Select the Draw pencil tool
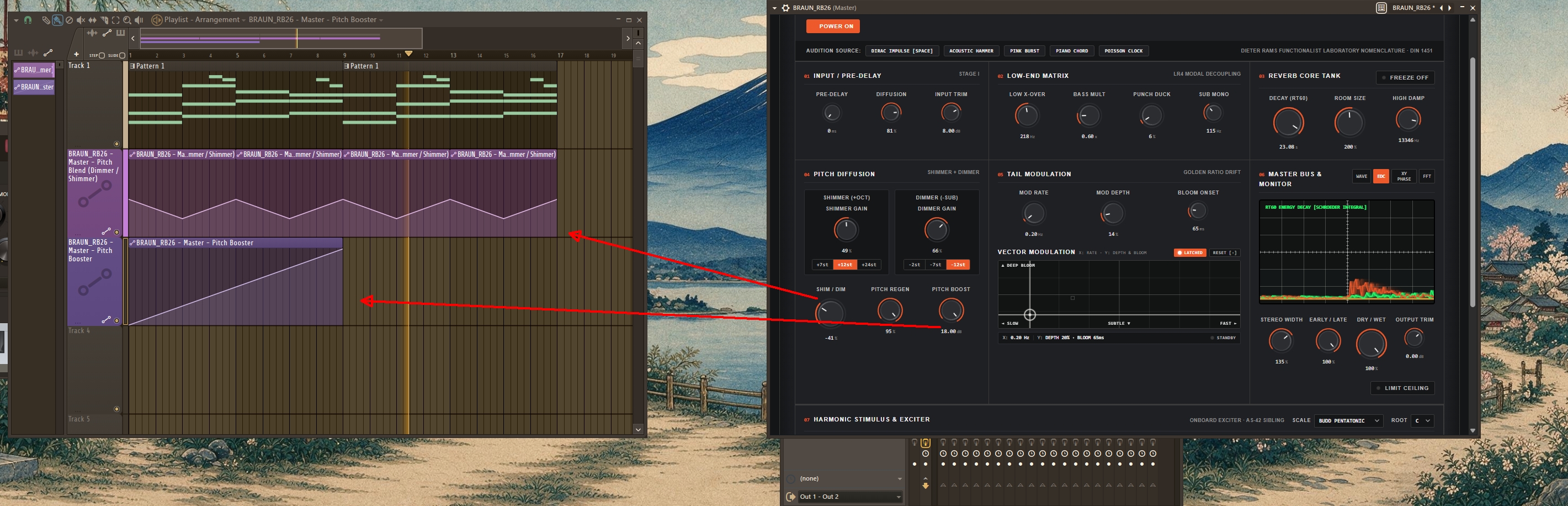Image resolution: width=1568 pixels, height=506 pixels. (x=46, y=20)
